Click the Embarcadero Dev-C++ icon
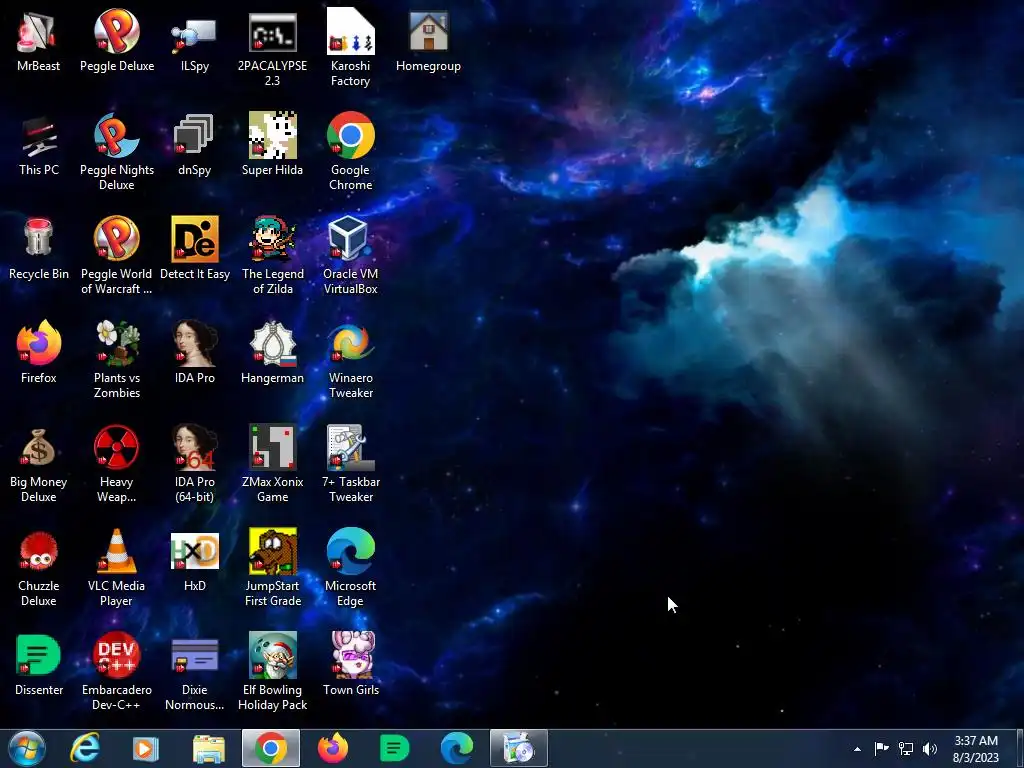 coord(117,672)
